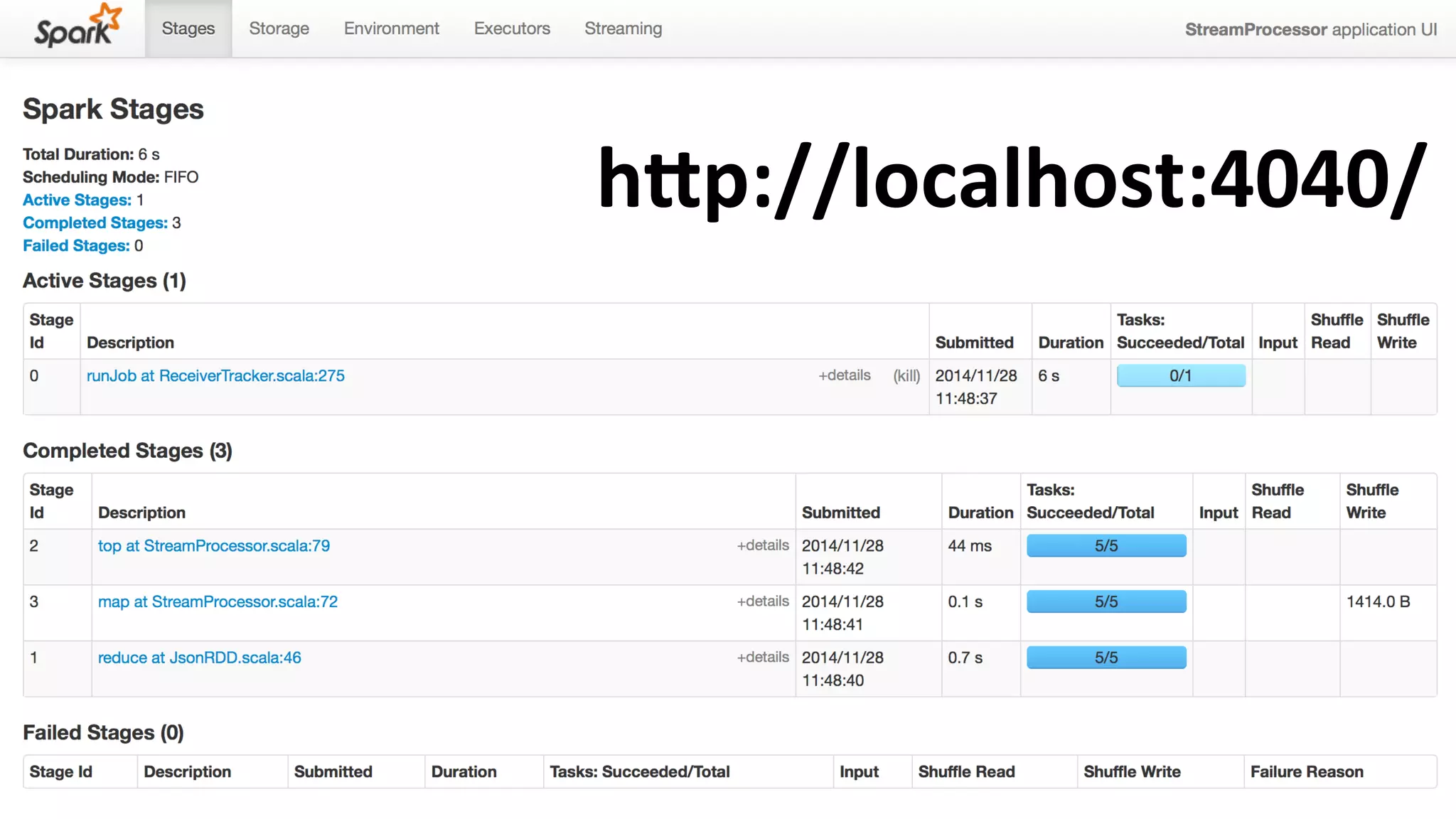Open the Streaming tab

click(x=623, y=28)
